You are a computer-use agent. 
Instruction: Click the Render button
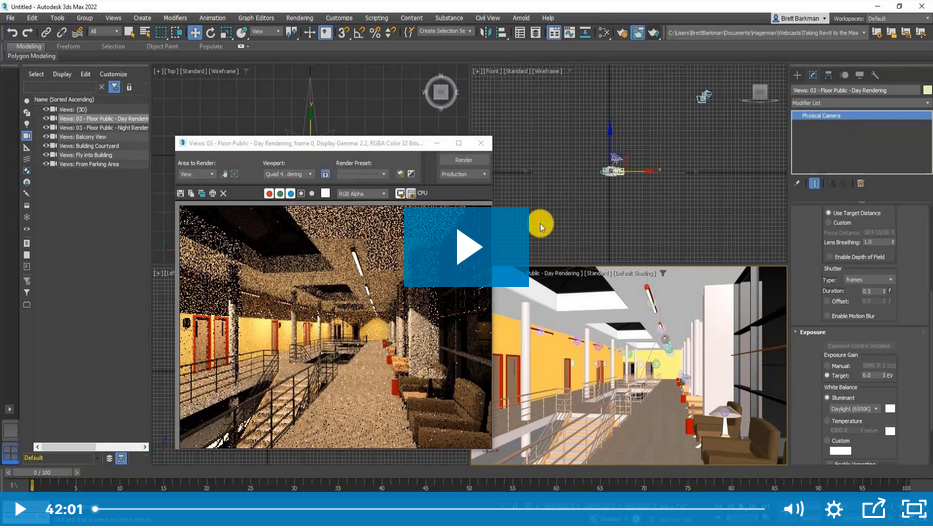point(464,160)
